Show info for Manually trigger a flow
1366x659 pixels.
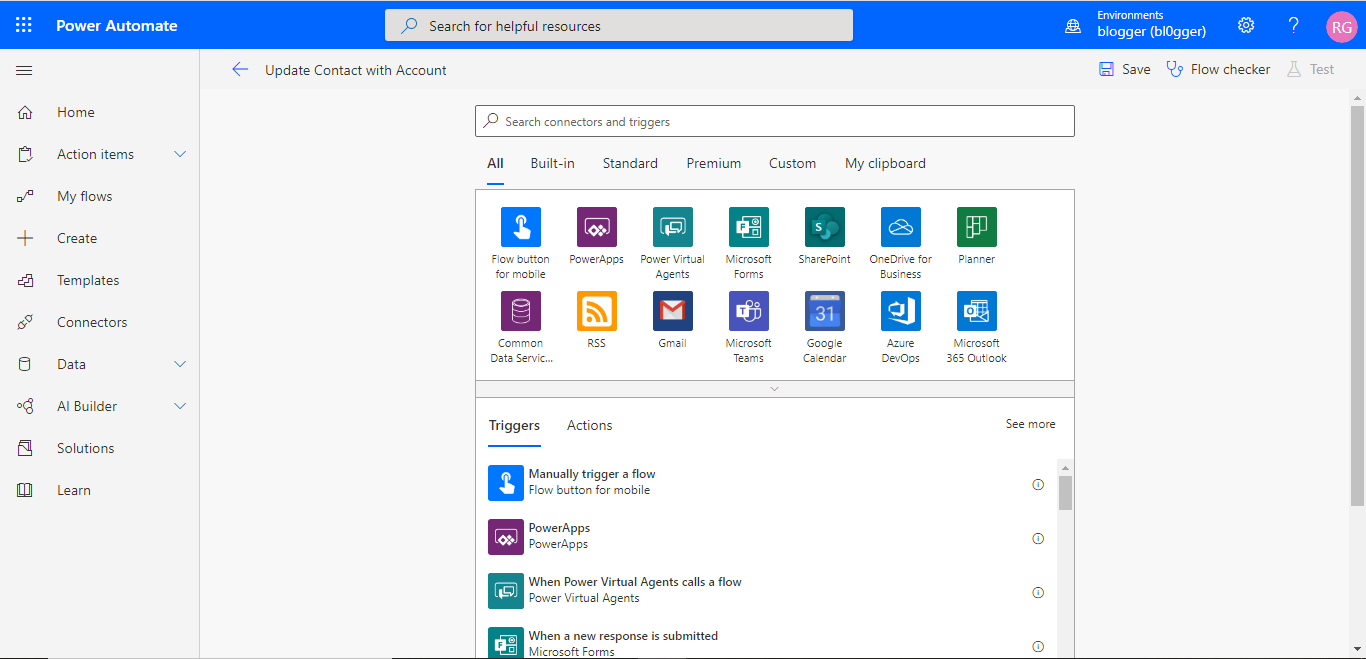click(x=1037, y=484)
